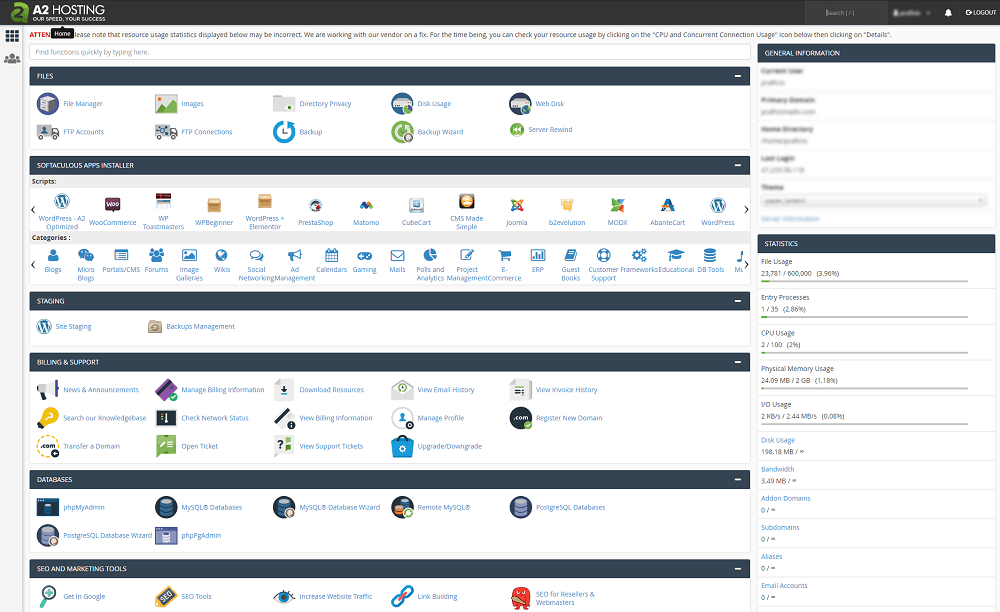Open Email Accounts statistics link
The width and height of the screenshot is (1000, 612).
coord(784,586)
